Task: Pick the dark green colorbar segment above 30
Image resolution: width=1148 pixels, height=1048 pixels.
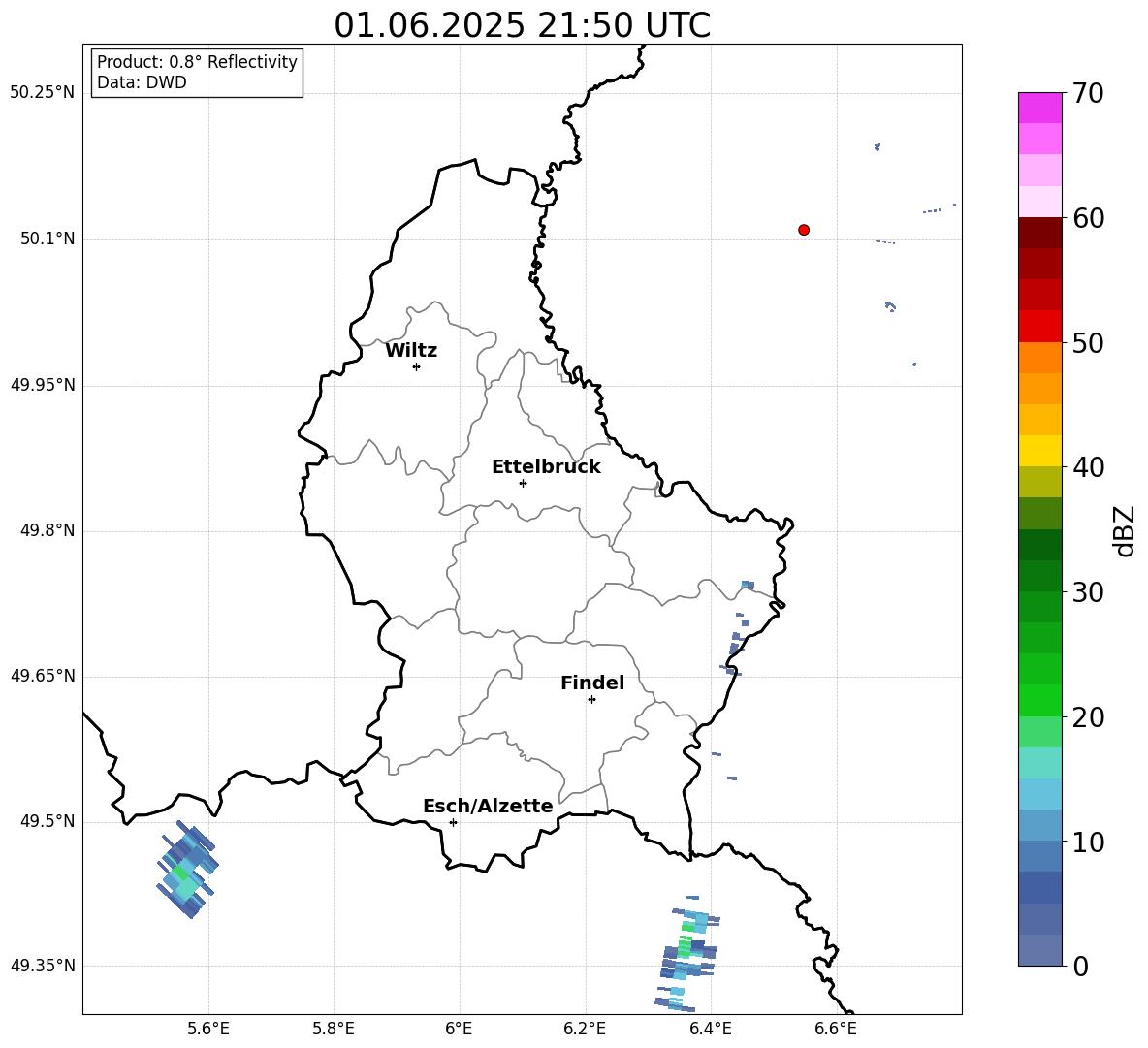Action: [1039, 576]
